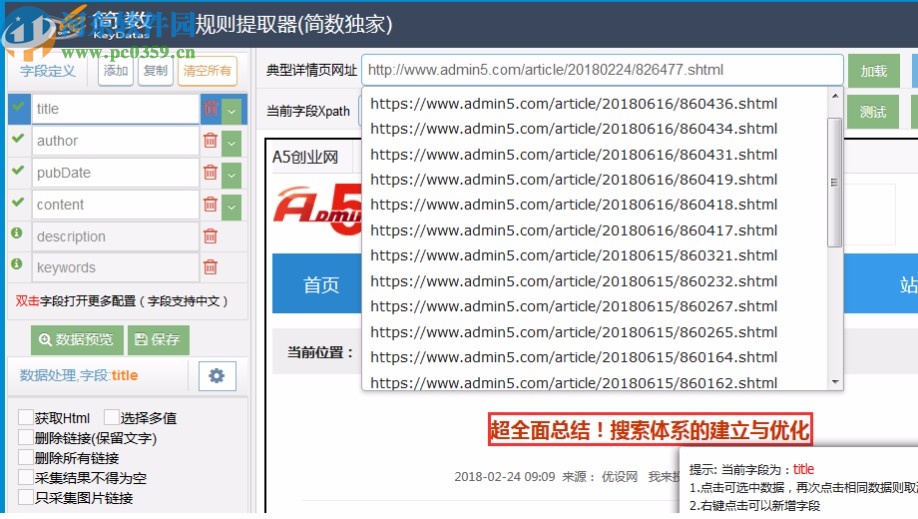Expand the author field dropdown arrow
The image size is (918, 519).
click(232, 143)
